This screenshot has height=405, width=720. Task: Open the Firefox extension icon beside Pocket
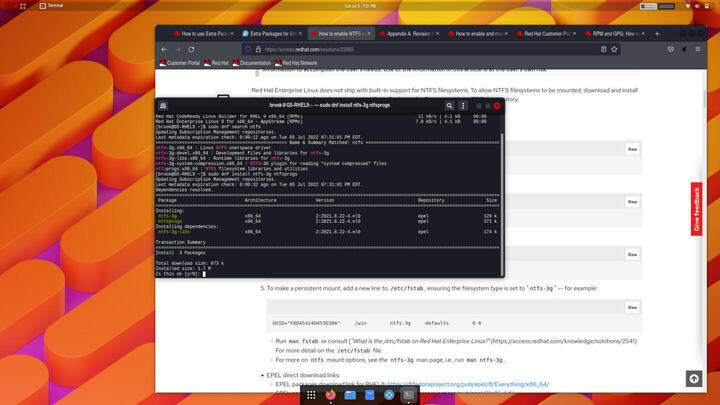[685, 49]
